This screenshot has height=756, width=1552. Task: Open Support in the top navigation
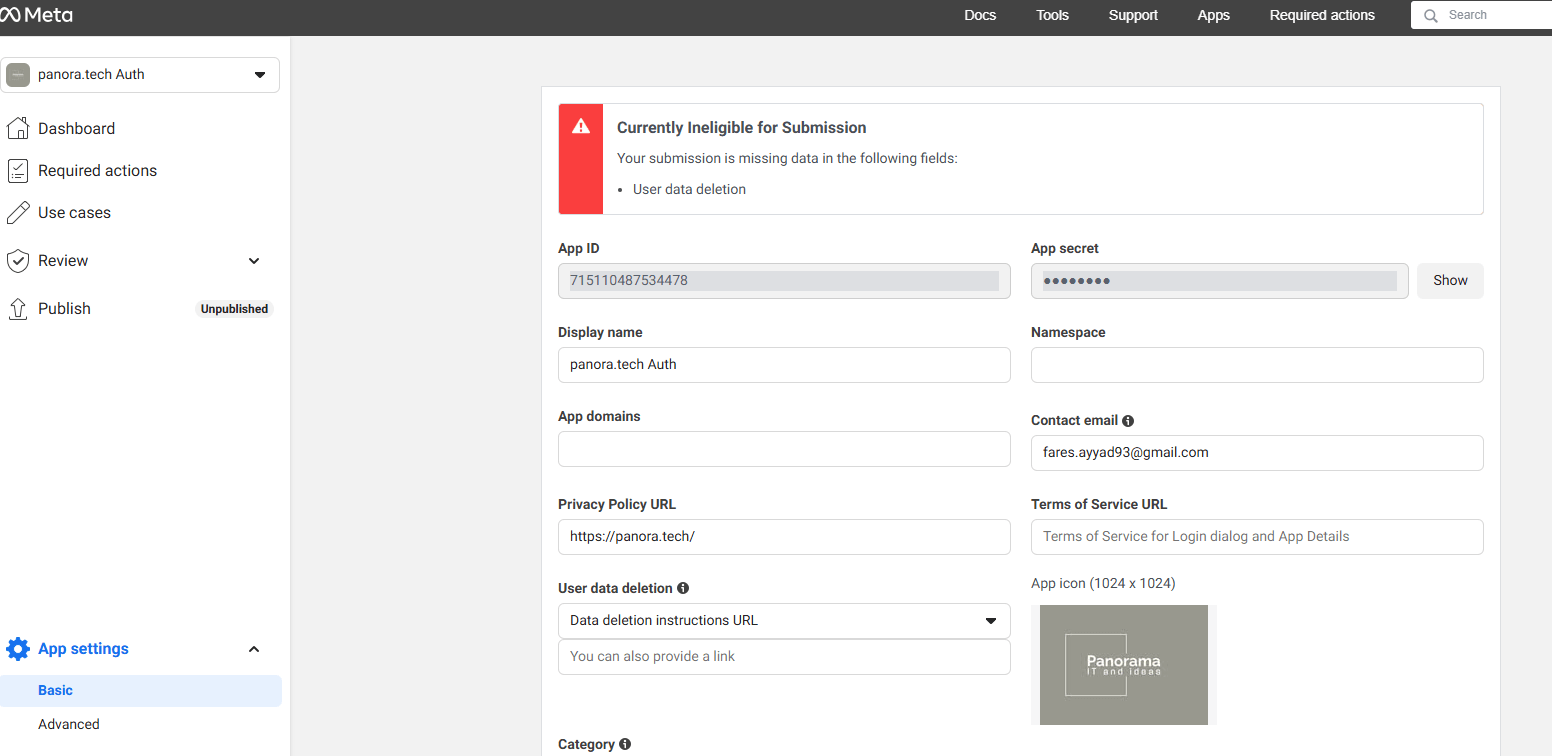point(1133,15)
